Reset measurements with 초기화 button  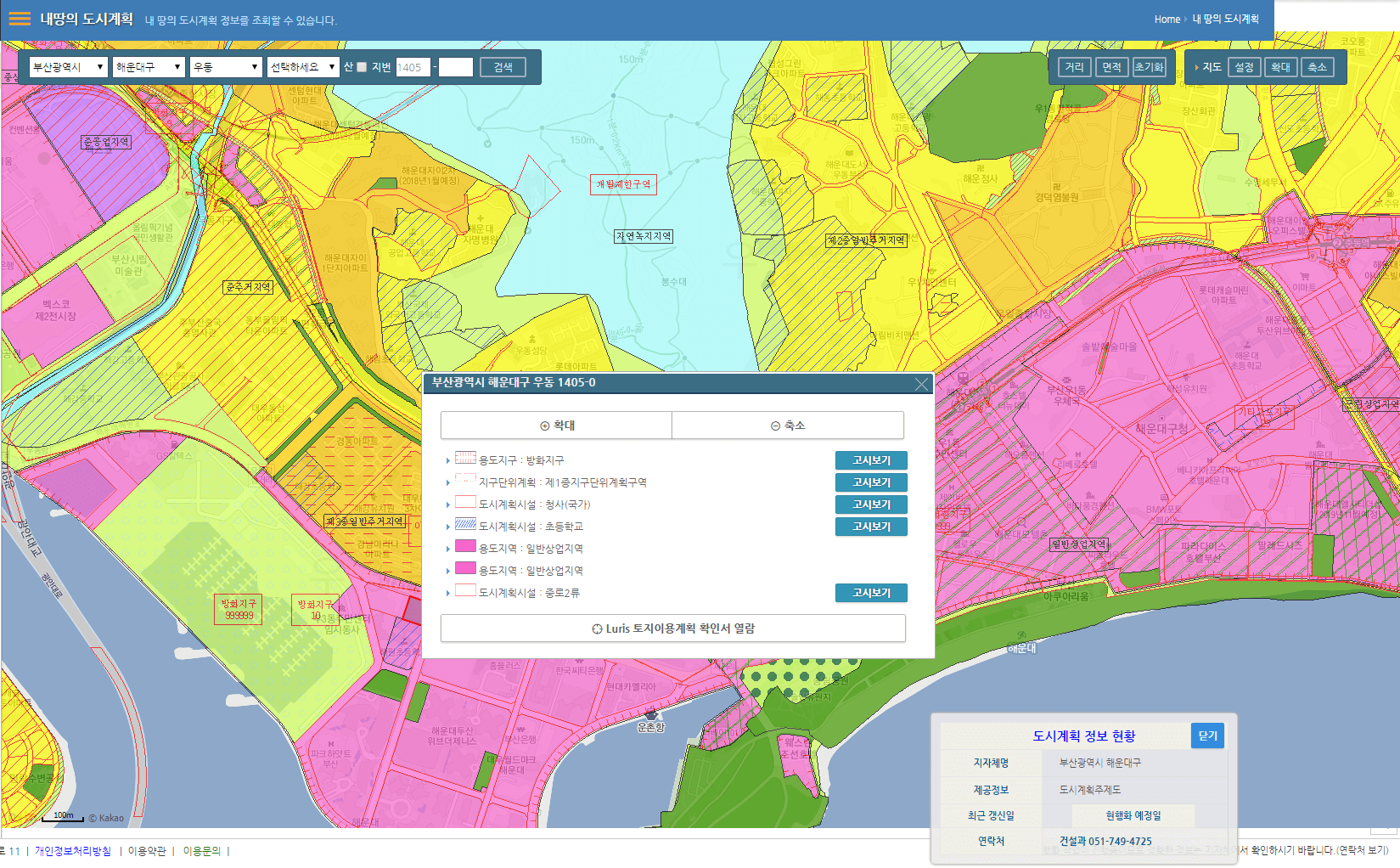tap(1149, 67)
